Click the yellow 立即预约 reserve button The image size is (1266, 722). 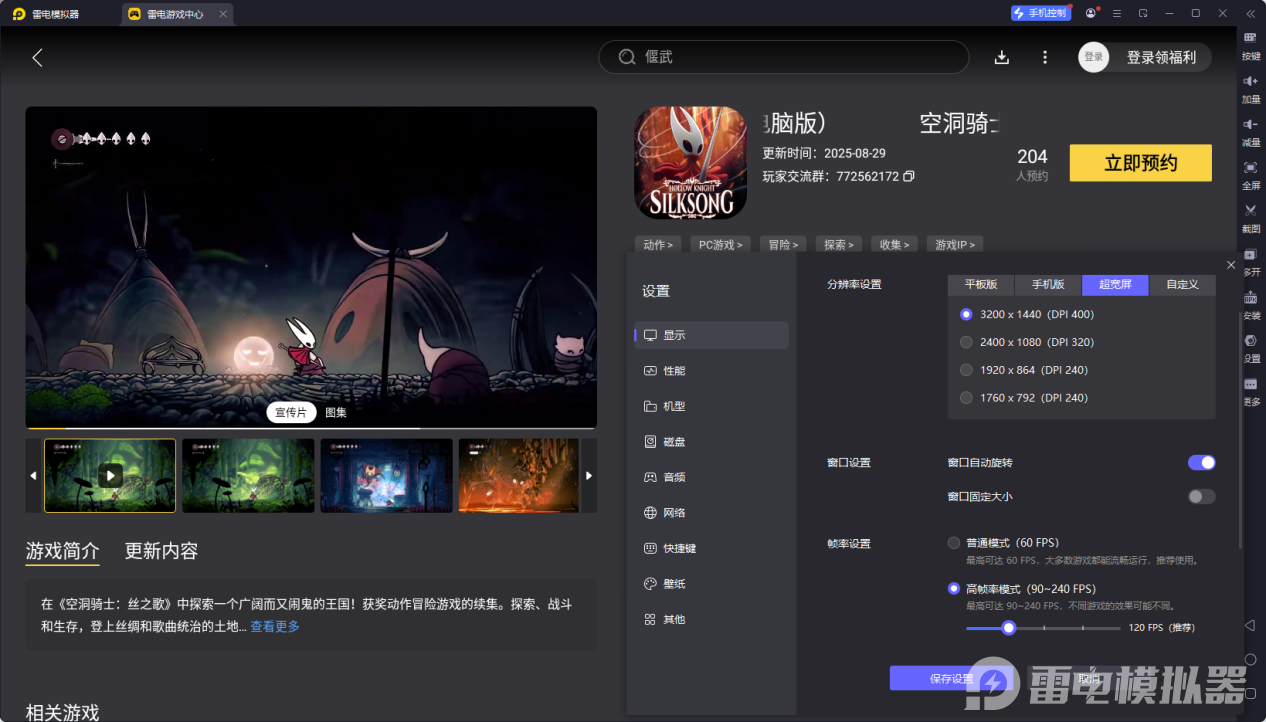tap(1140, 163)
